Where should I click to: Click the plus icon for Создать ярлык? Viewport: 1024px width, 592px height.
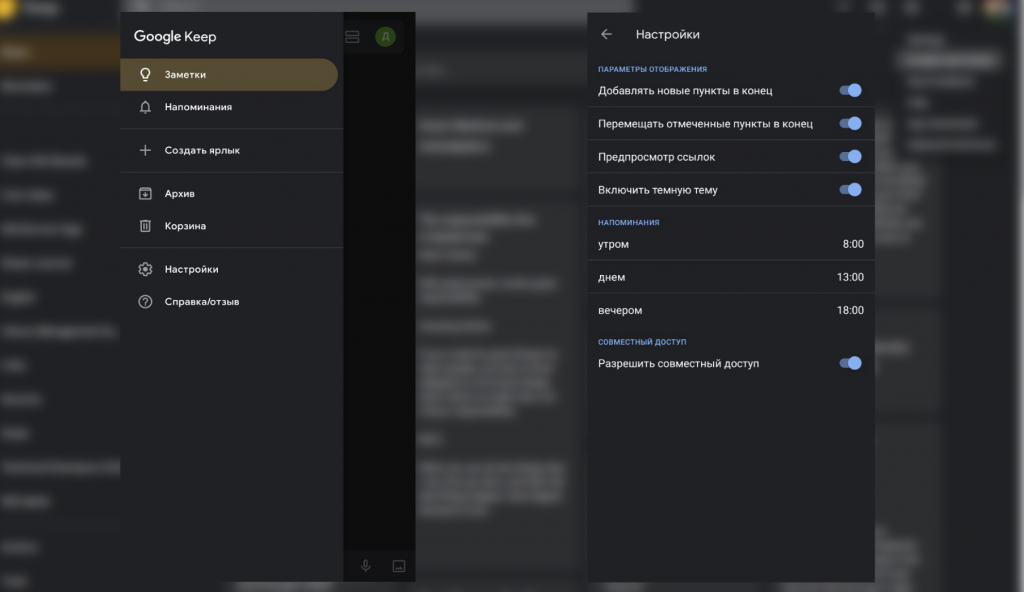coord(145,150)
